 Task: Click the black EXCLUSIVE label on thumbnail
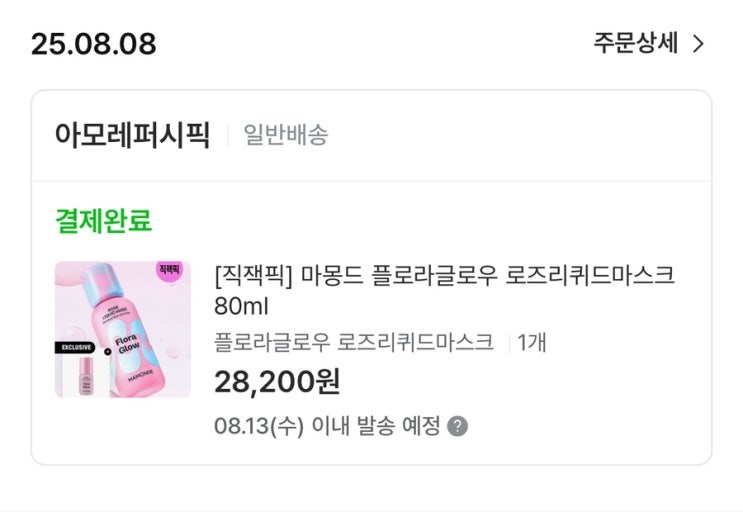77,348
